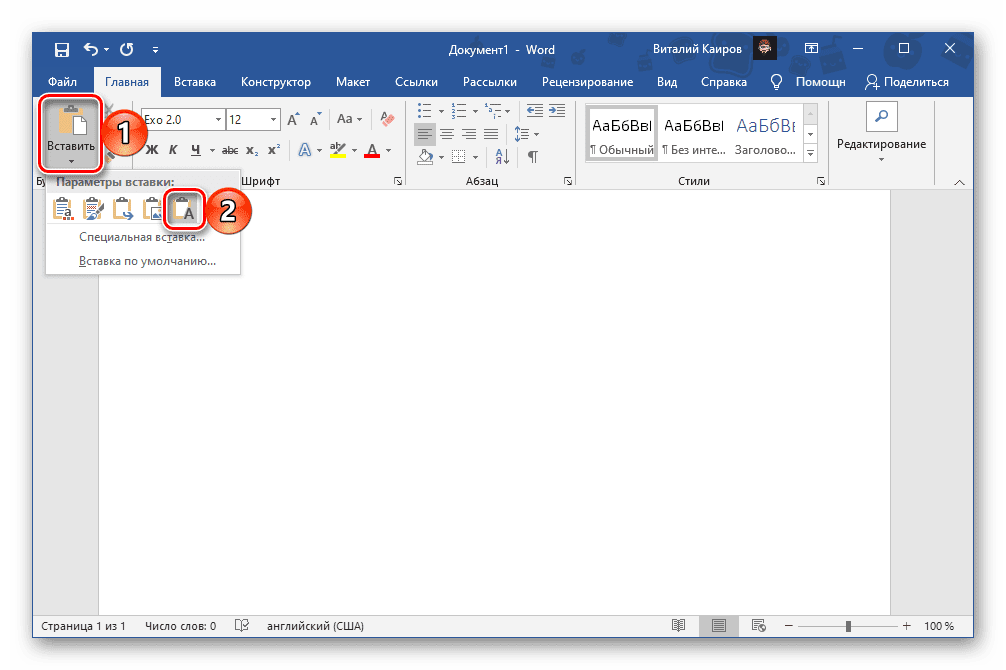Viewport: 1006px width, 670px height.
Task: Switch to Read Mode view icon
Action: point(678,626)
